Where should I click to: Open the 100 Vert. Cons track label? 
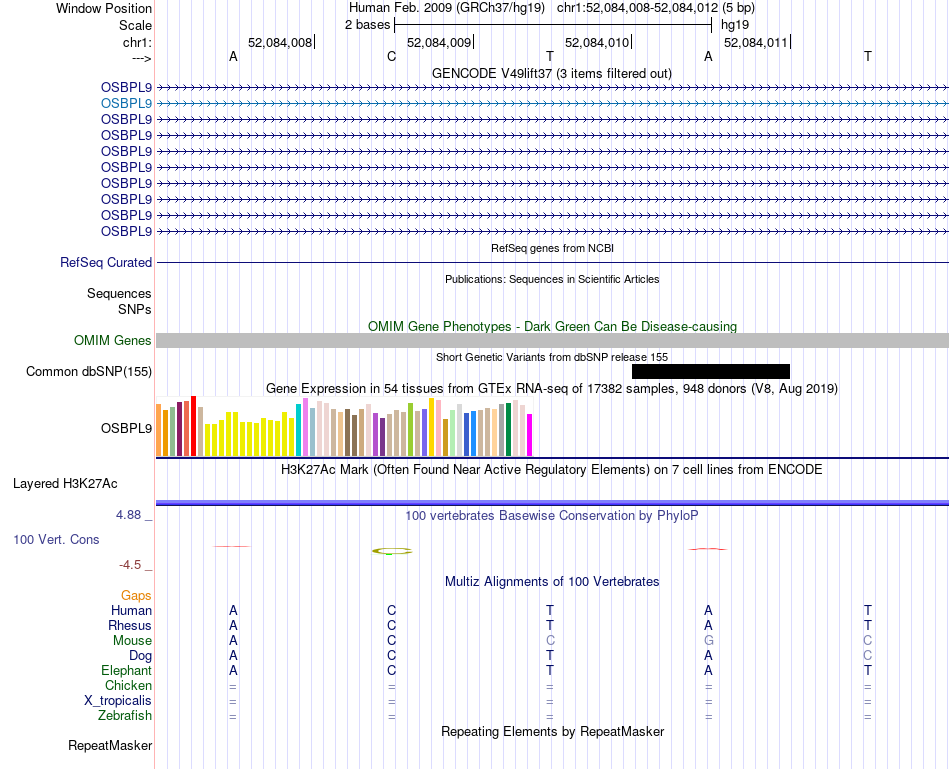tap(56, 539)
